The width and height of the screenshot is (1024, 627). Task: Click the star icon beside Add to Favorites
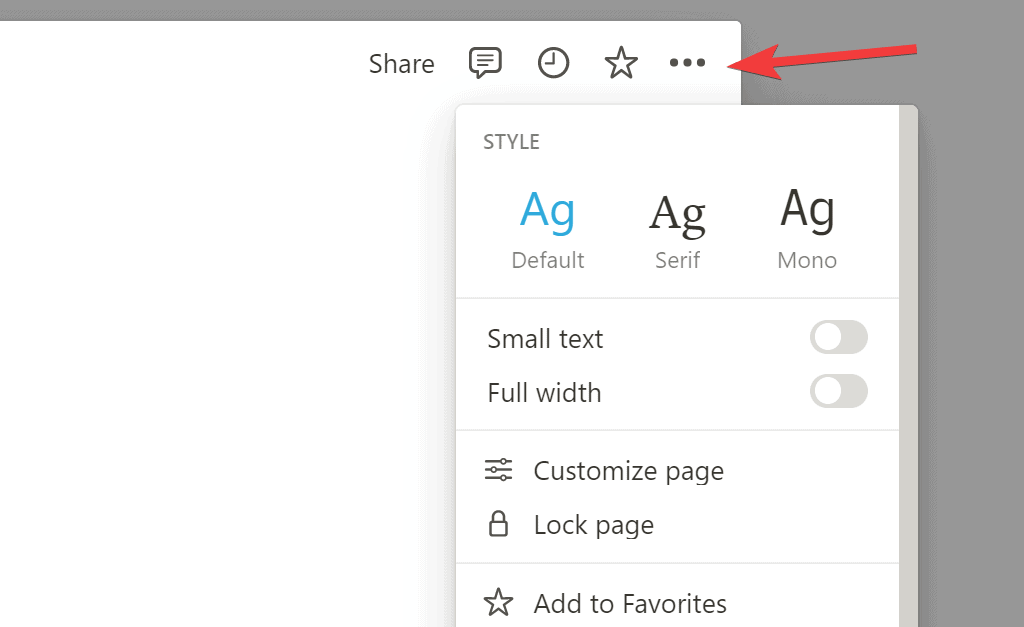498,603
